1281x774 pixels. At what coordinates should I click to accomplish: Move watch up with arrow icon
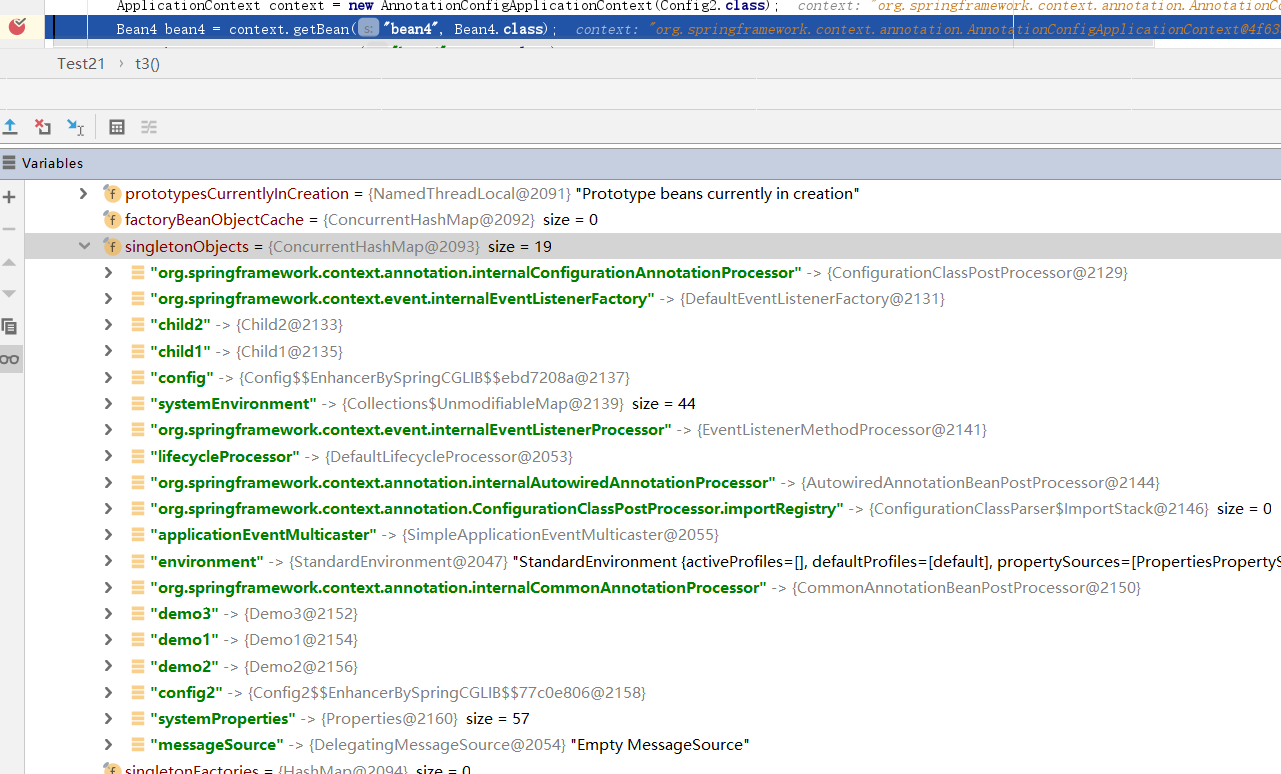9,262
